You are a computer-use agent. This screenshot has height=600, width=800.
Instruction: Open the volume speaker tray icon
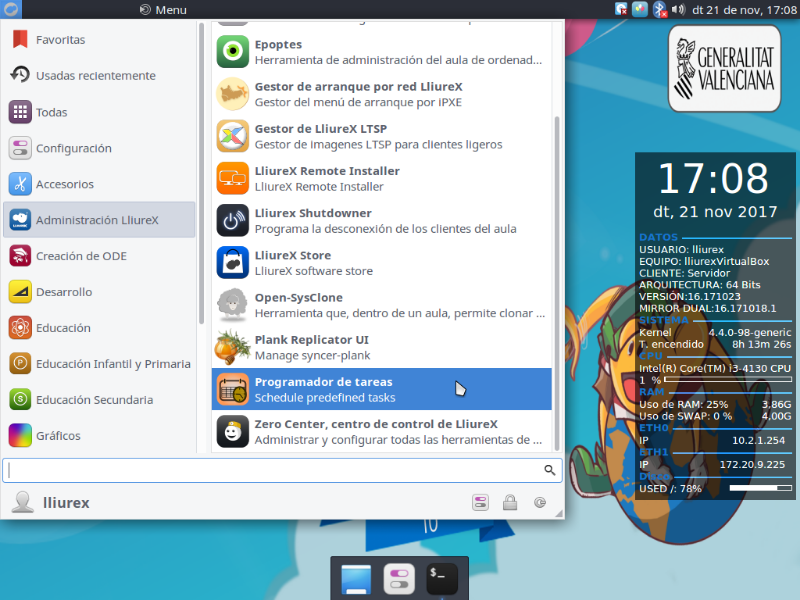[x=678, y=9]
